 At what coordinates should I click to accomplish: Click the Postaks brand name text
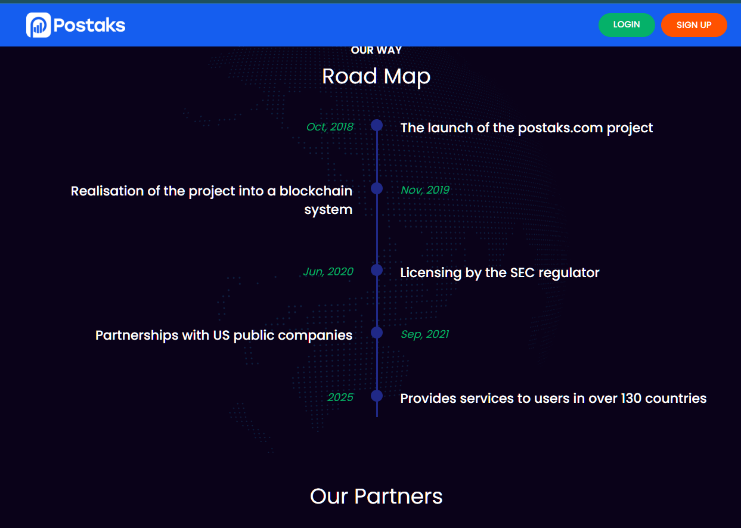tap(90, 25)
